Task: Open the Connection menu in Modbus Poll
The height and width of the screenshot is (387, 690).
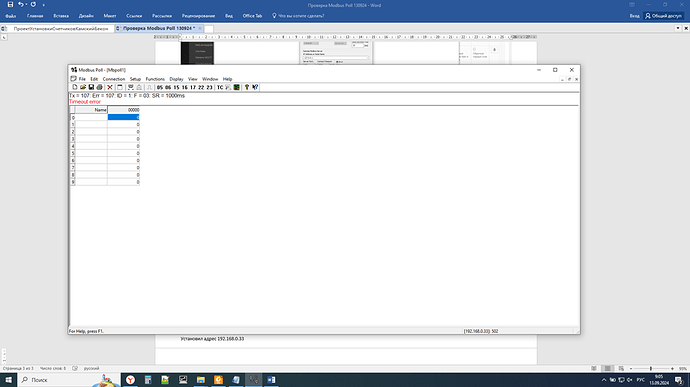Action: (x=114, y=79)
